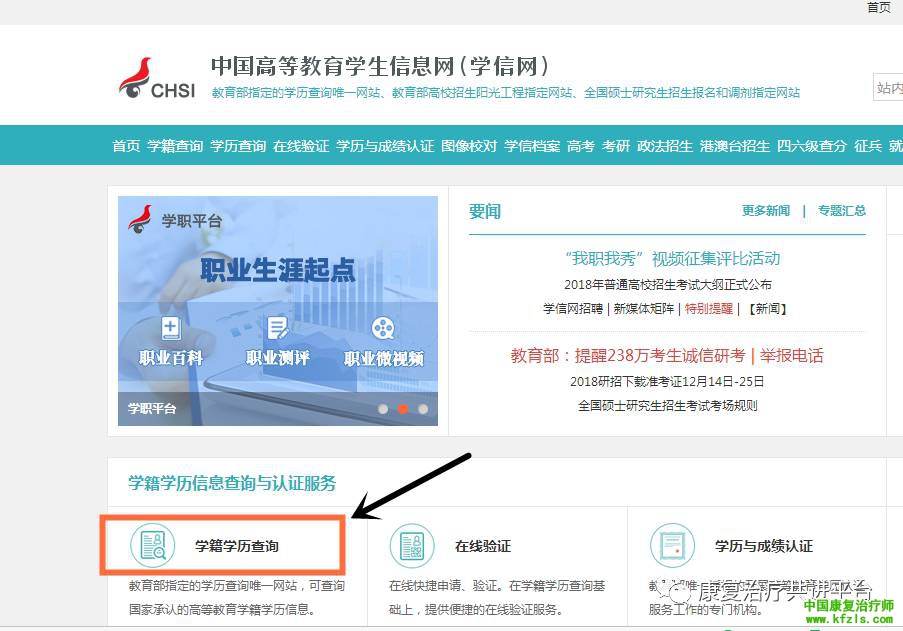Open “我职我秀”视频征集评比活动 headline
The height and width of the screenshot is (631, 903).
[x=672, y=259]
